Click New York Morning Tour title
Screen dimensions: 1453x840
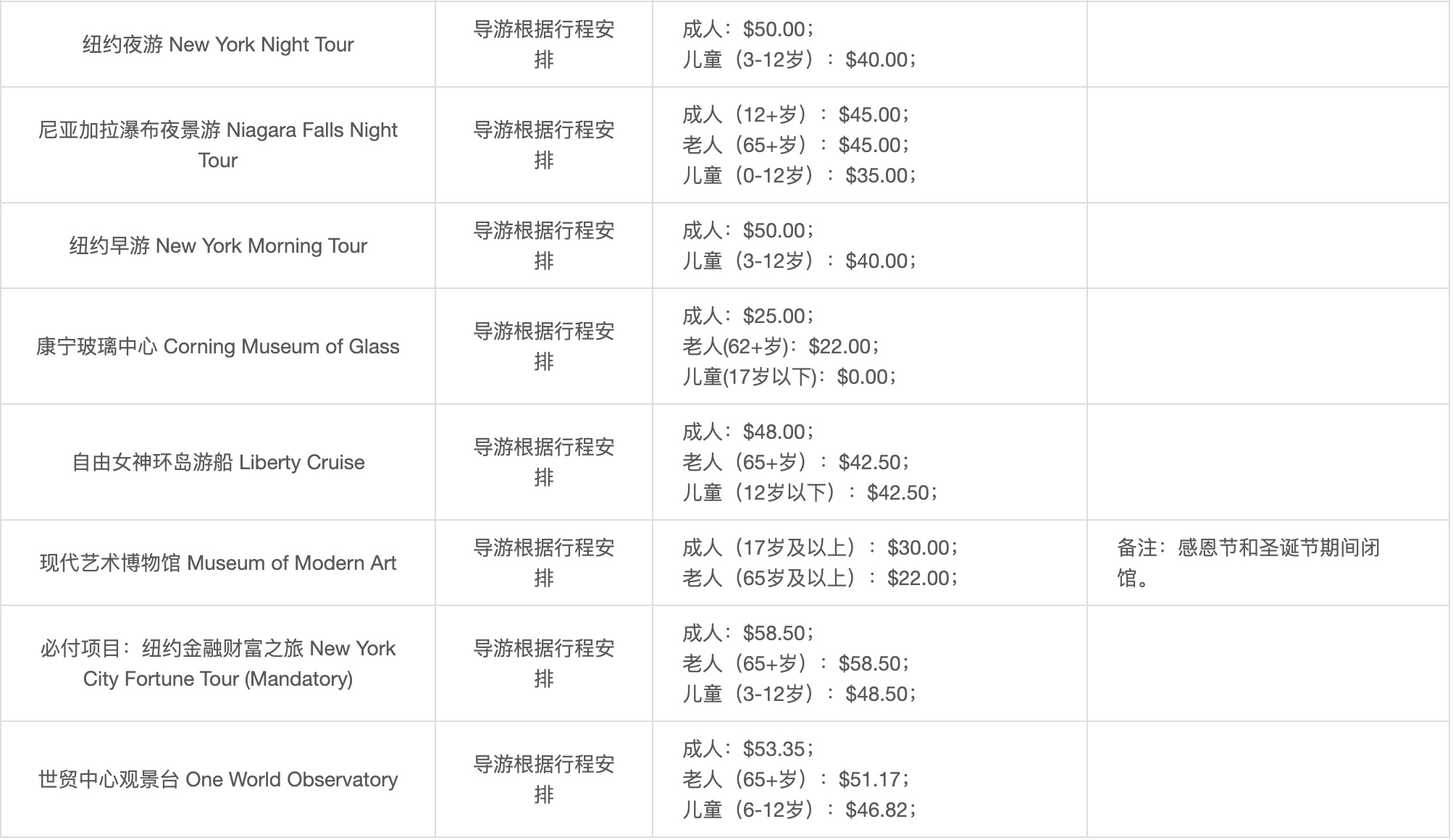[218, 245]
